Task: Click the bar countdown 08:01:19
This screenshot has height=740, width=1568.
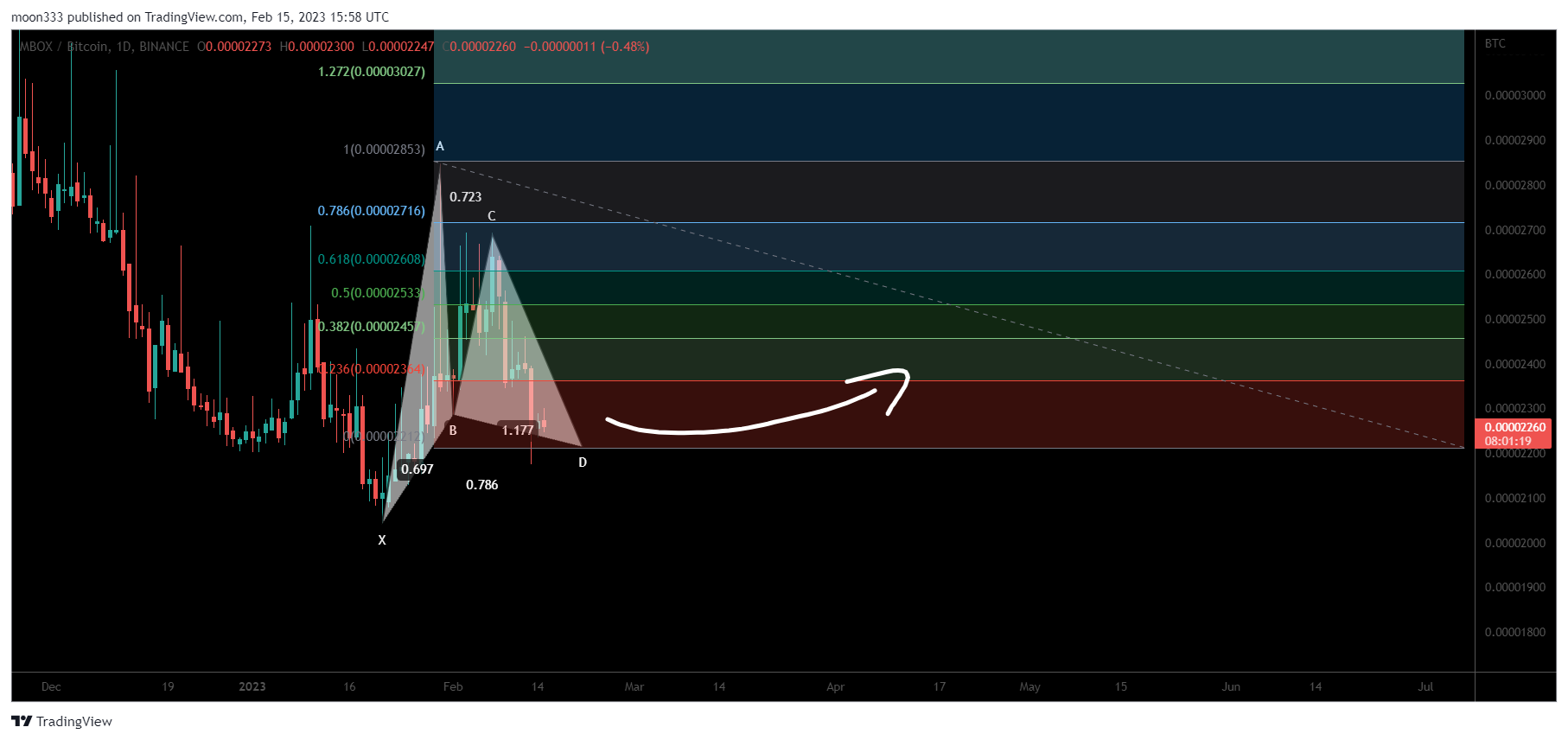Action: click(1508, 441)
